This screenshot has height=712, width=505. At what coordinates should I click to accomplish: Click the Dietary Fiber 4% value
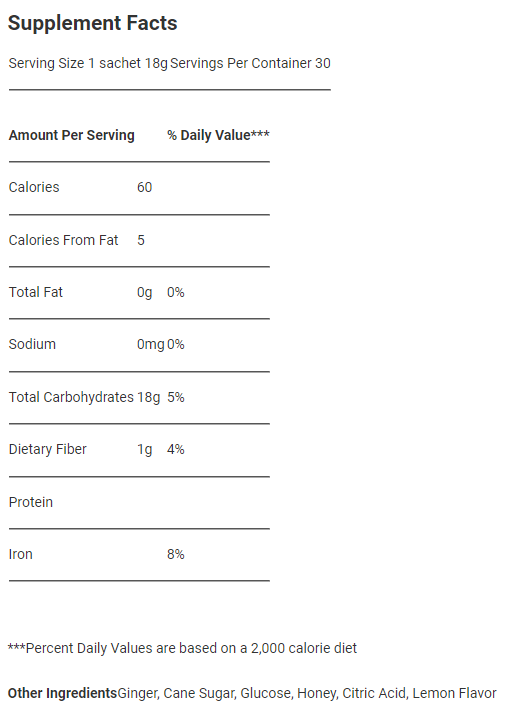tap(176, 449)
